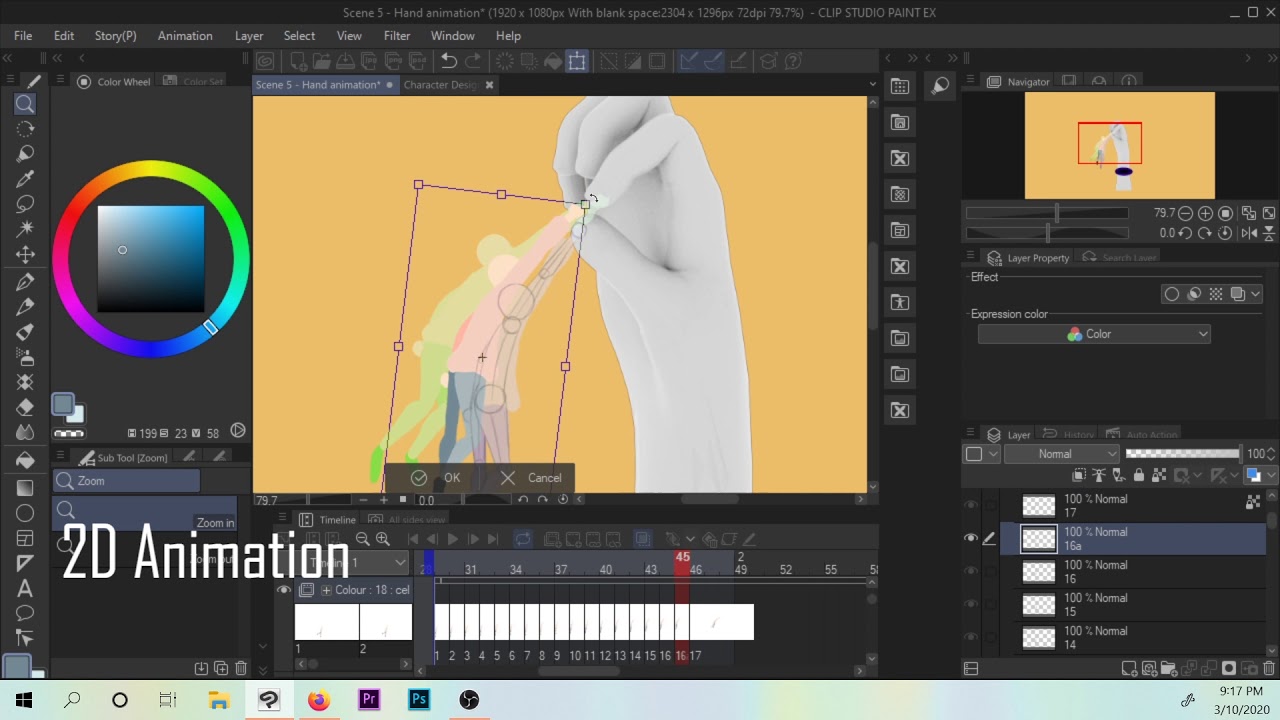The height and width of the screenshot is (720, 1280).
Task: Open Photoshop from taskbar
Action: 419,700
